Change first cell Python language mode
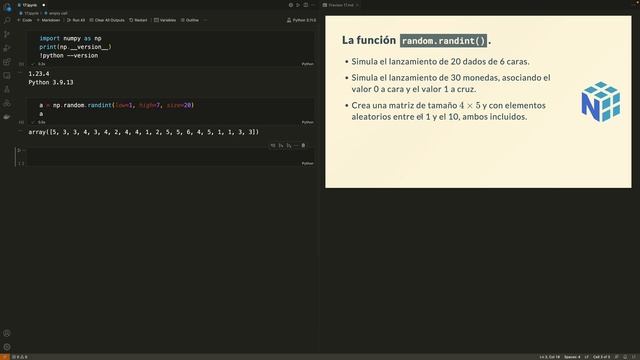640x360 pixels. pyautogui.click(x=307, y=64)
